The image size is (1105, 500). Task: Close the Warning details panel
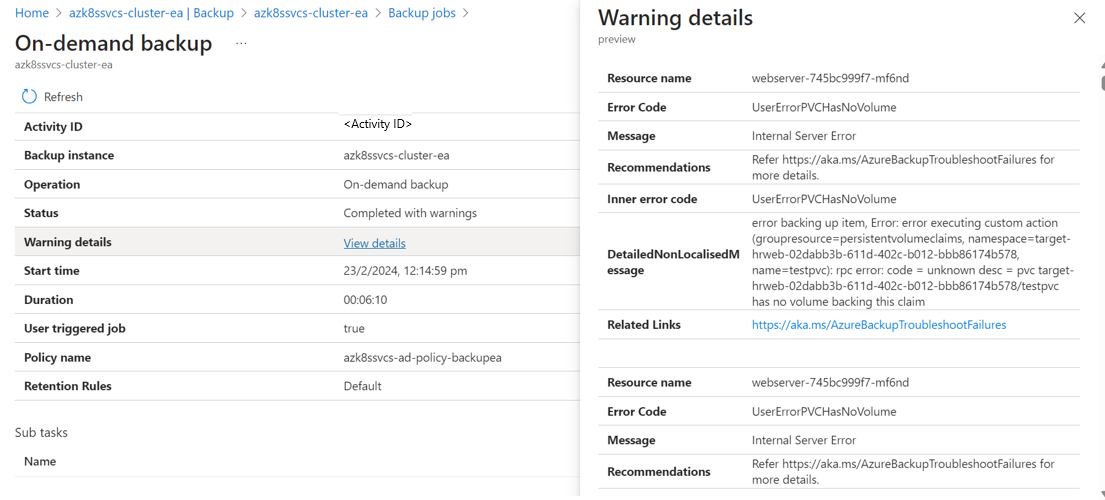click(x=1079, y=18)
